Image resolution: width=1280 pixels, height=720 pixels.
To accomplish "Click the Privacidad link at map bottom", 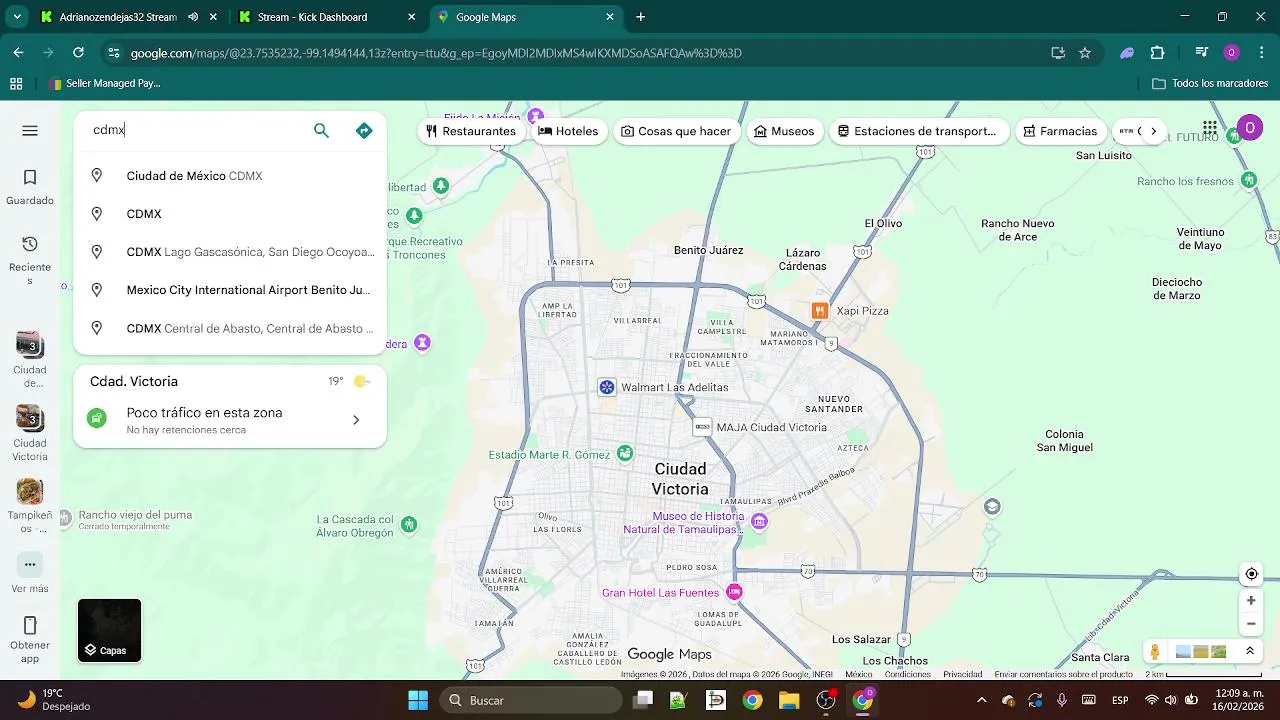I will [x=962, y=675].
